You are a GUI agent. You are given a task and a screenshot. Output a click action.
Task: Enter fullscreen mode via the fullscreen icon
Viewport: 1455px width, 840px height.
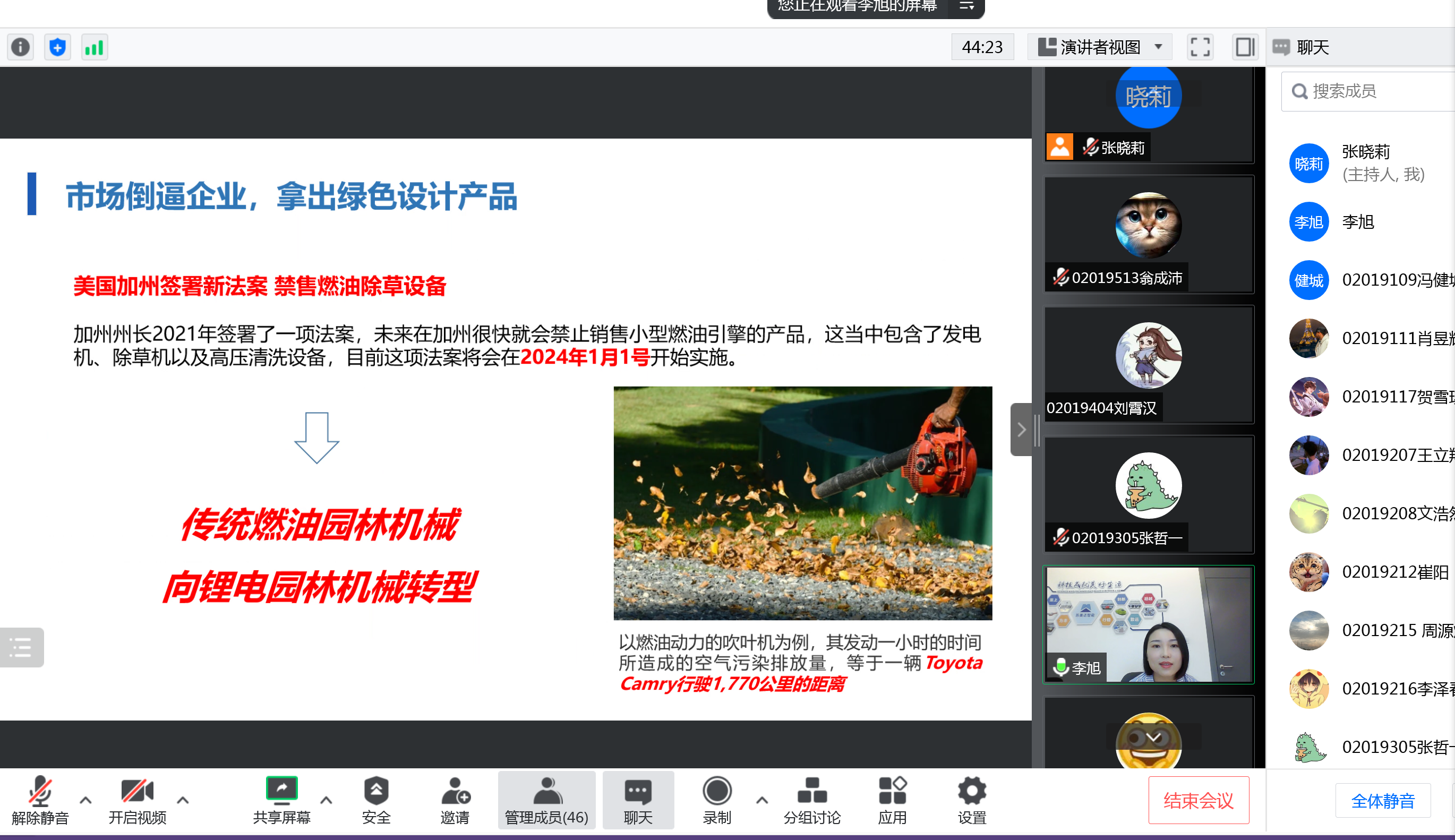(x=1200, y=47)
